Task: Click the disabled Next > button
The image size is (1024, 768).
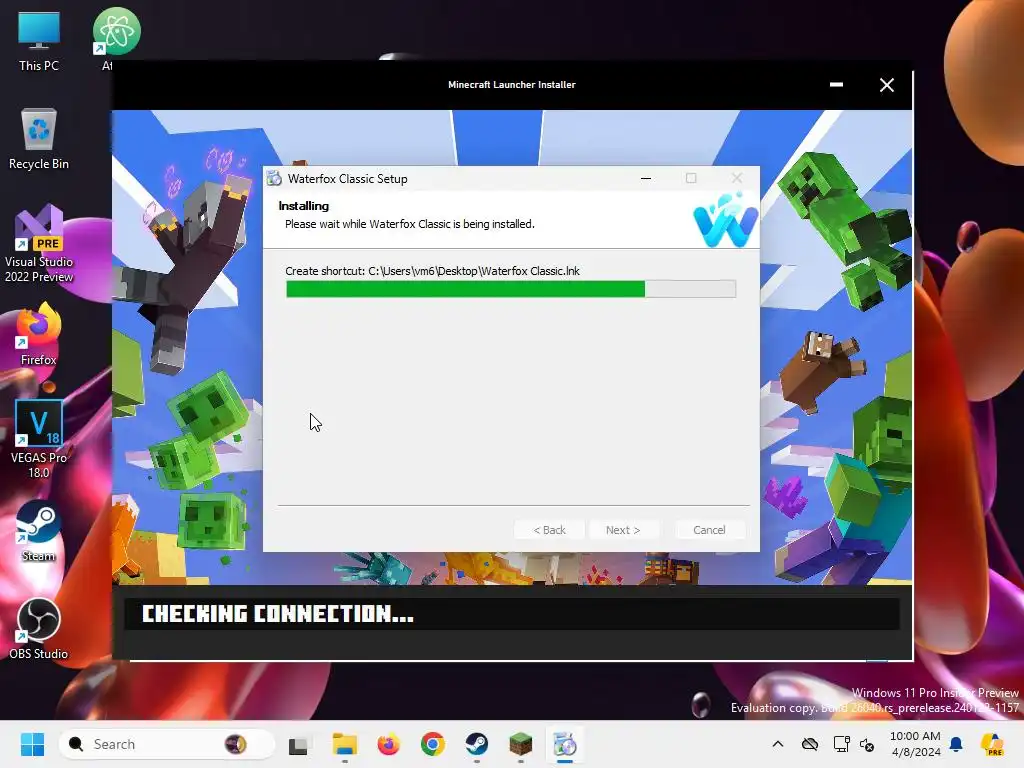Action: coord(623,530)
